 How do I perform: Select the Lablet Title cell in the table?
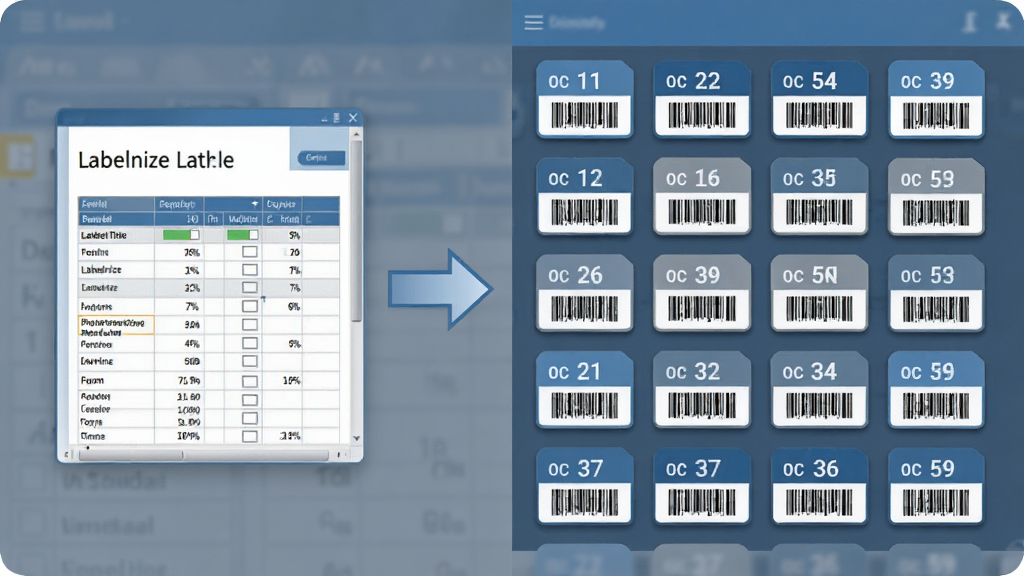pos(116,235)
